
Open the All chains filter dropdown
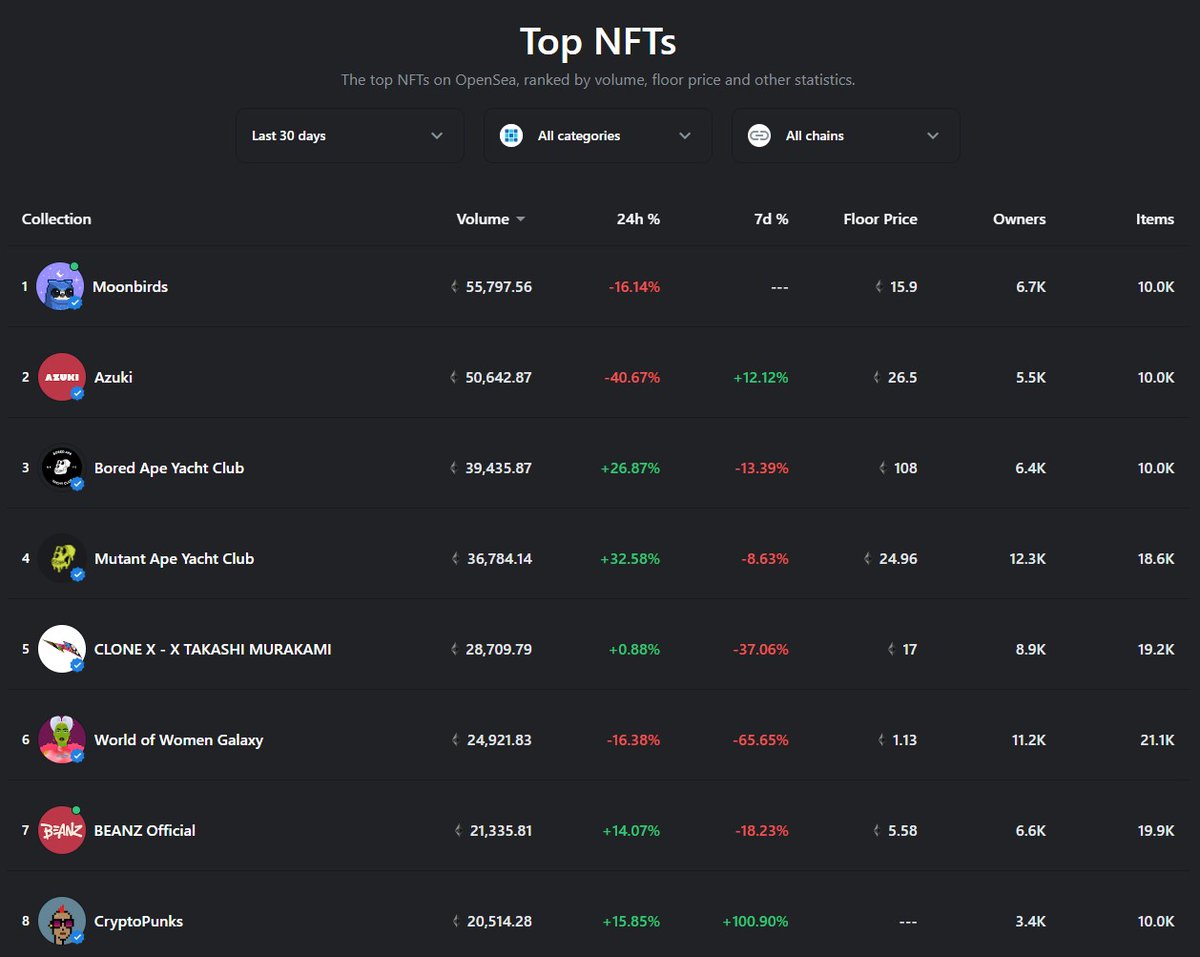846,136
